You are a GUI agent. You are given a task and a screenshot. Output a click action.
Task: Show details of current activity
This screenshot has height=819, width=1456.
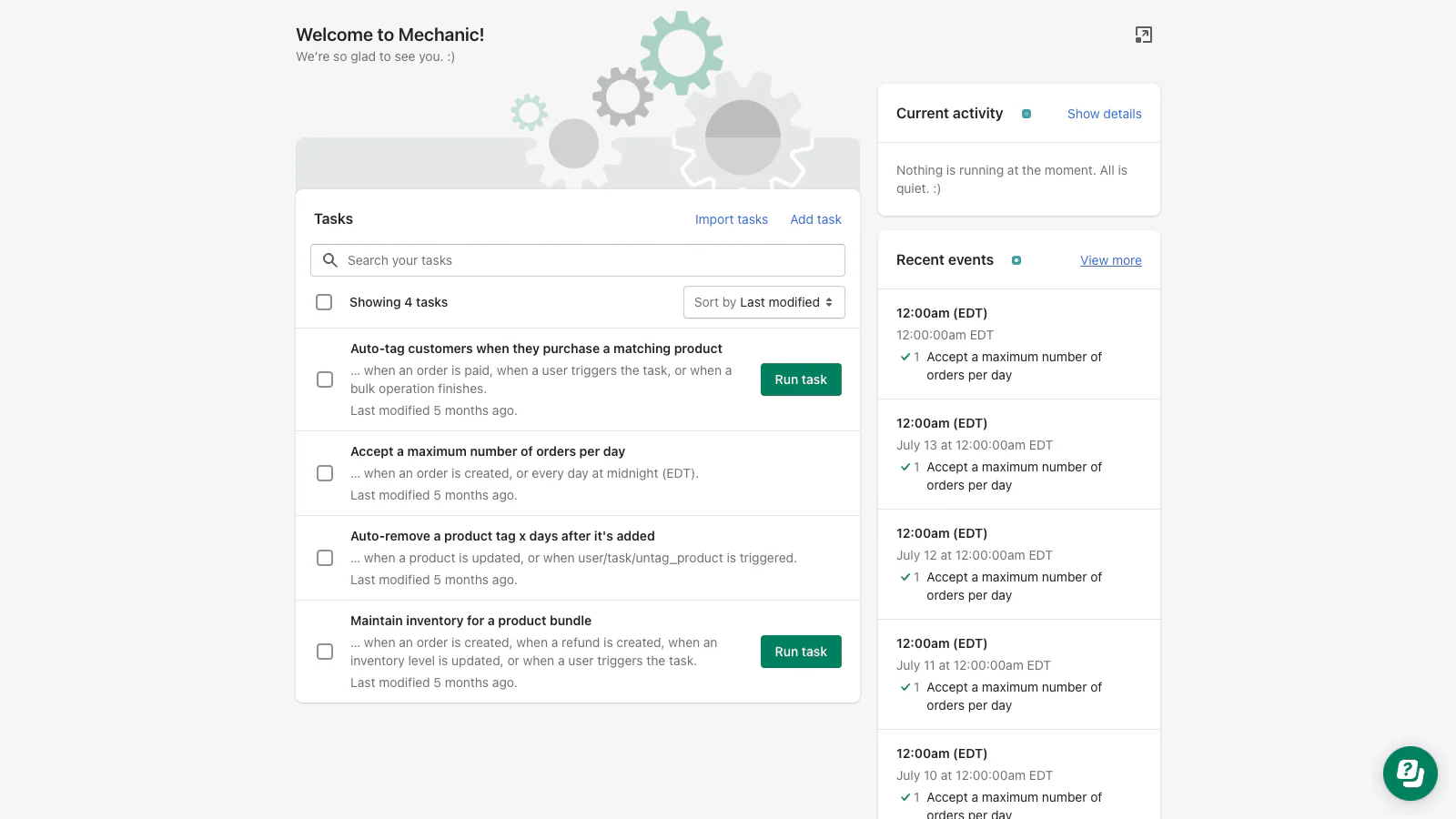[1104, 114]
